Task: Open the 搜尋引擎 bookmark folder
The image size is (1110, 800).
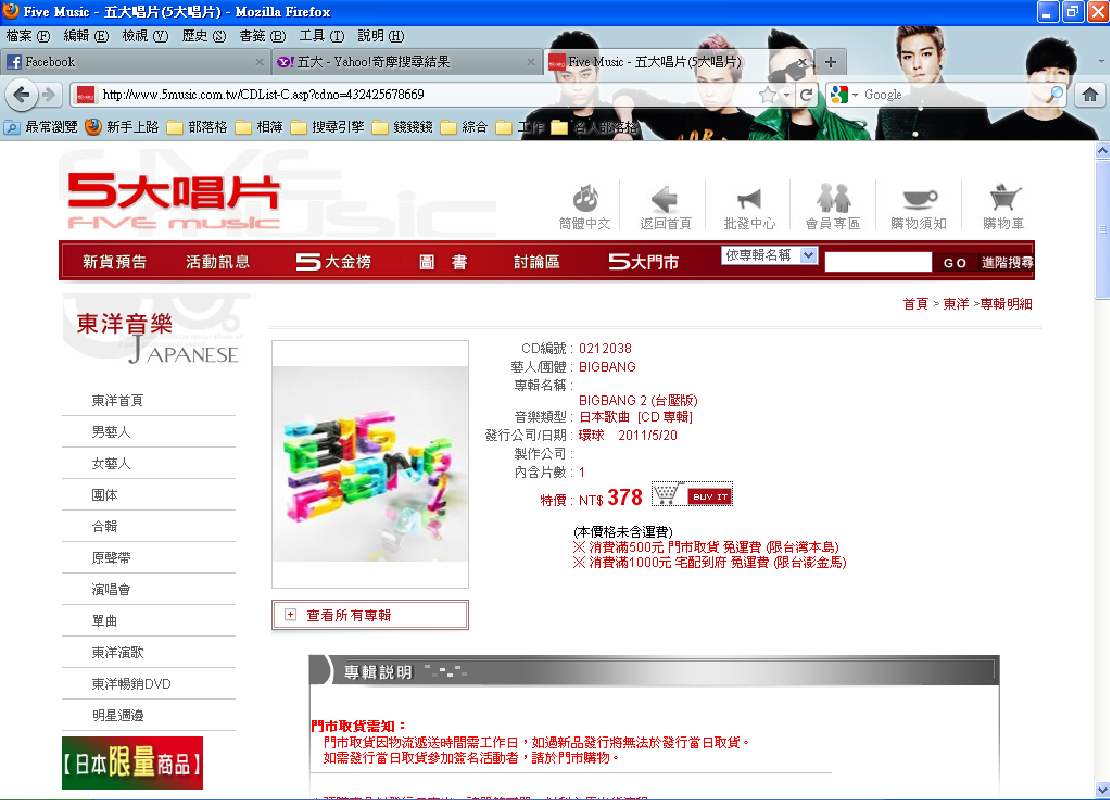Action: click(328, 127)
